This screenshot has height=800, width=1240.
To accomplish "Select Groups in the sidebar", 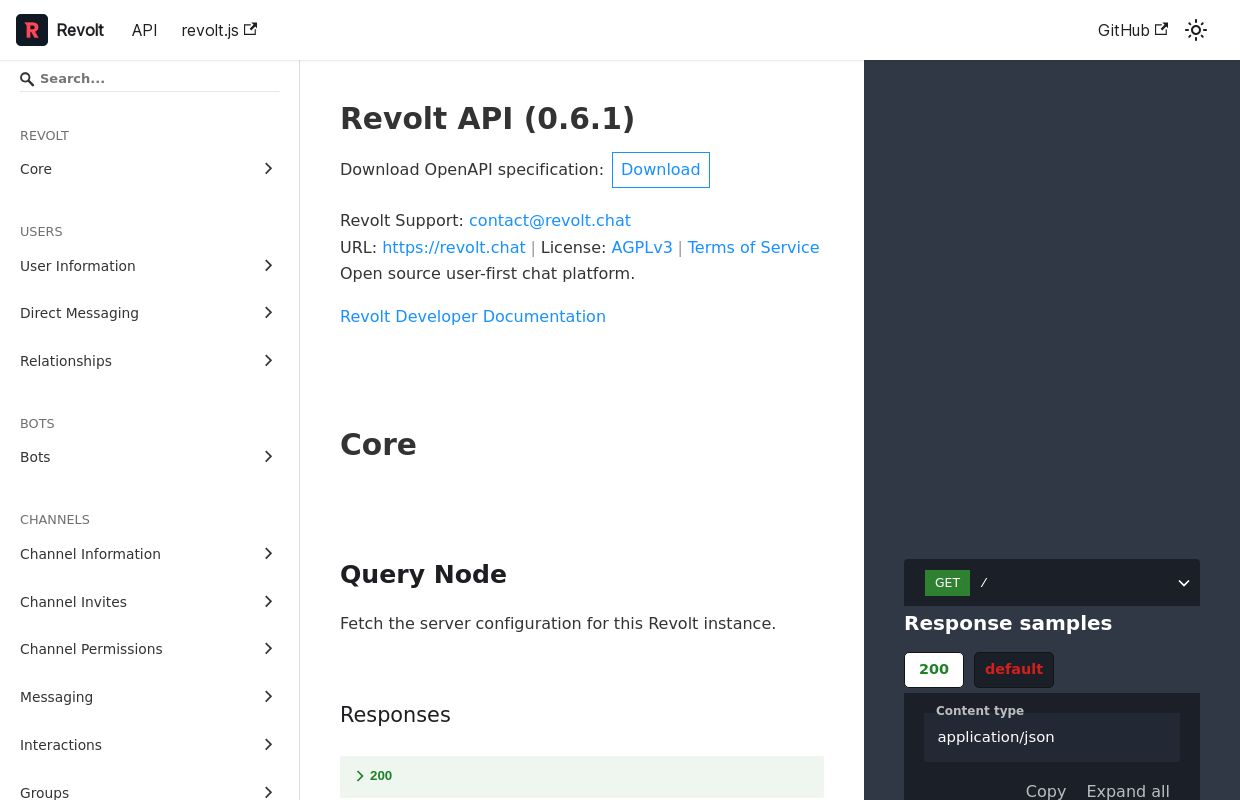I will click(x=44, y=792).
